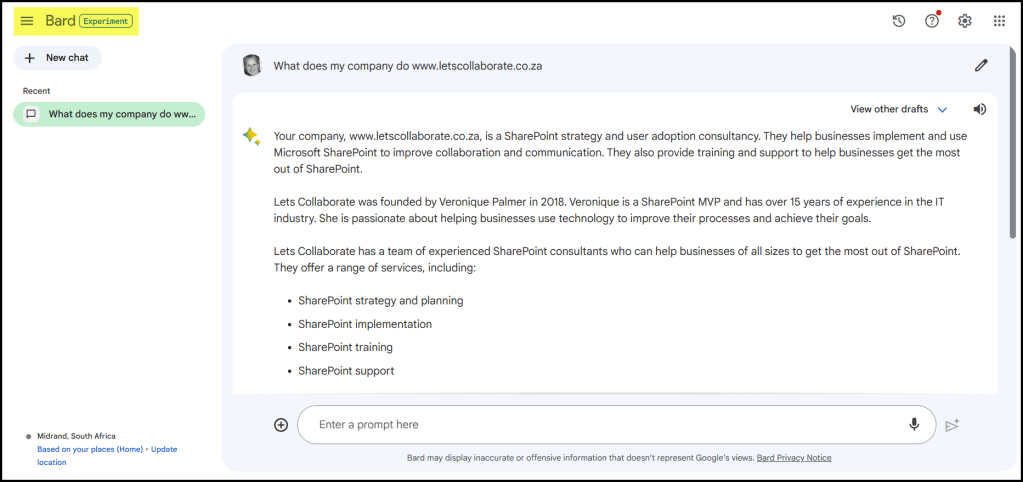
Task: Click the upload image plus icon
Action: (x=281, y=425)
